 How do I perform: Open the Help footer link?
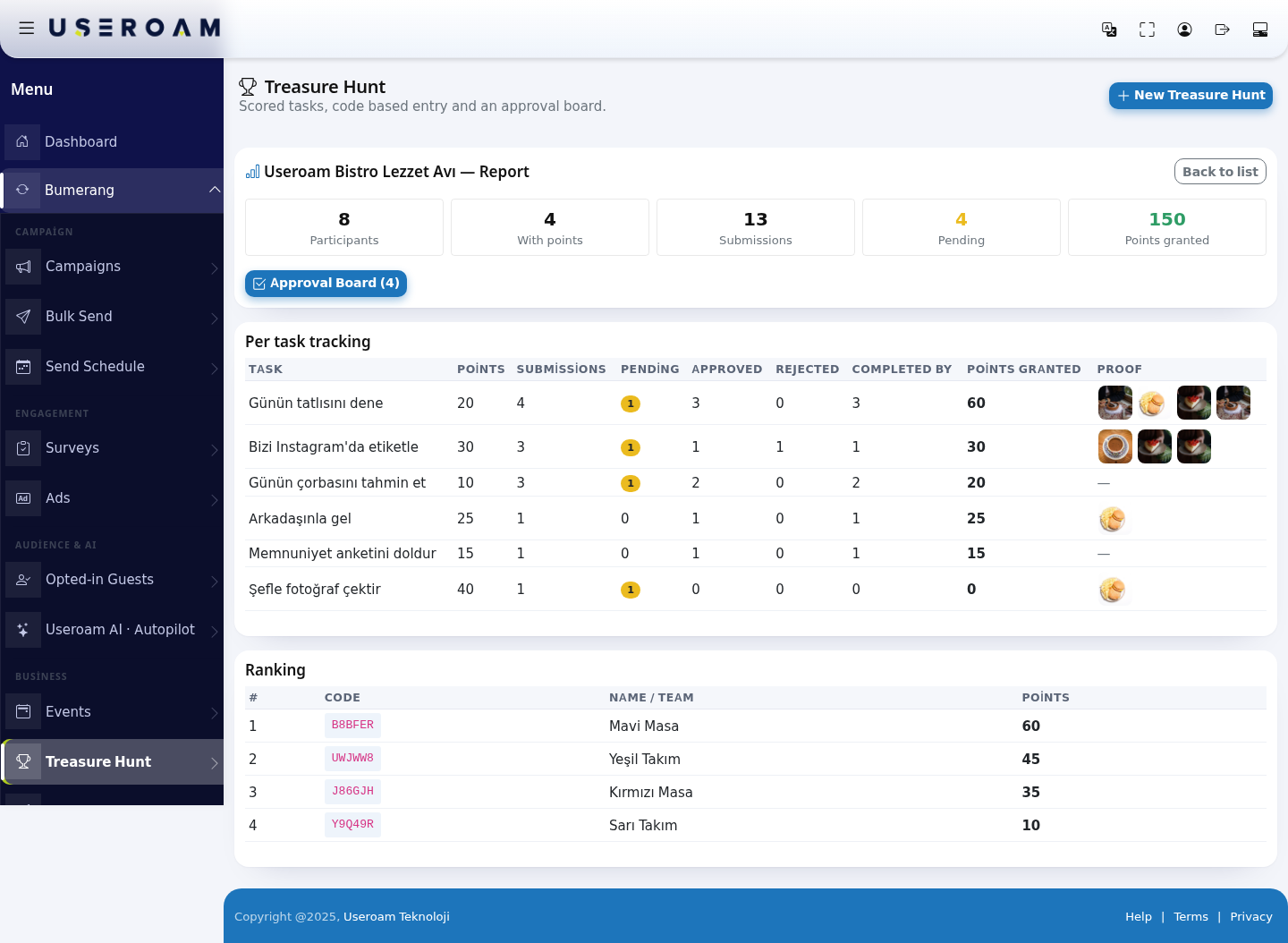pyautogui.click(x=1139, y=917)
